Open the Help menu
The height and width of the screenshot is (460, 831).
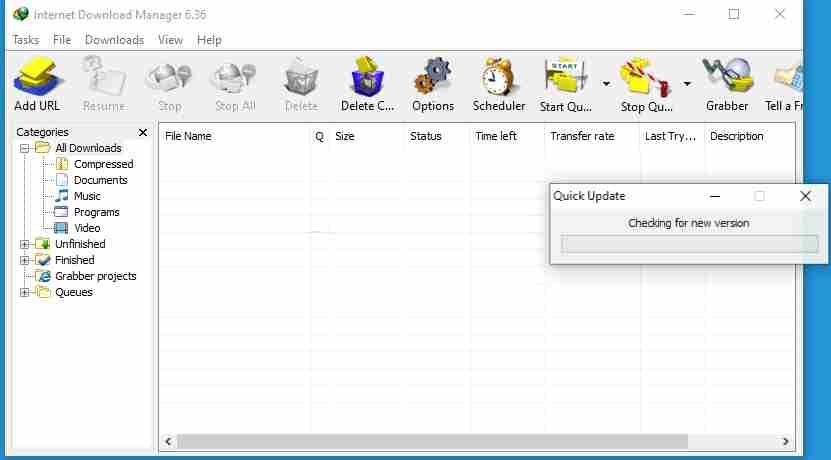point(209,40)
